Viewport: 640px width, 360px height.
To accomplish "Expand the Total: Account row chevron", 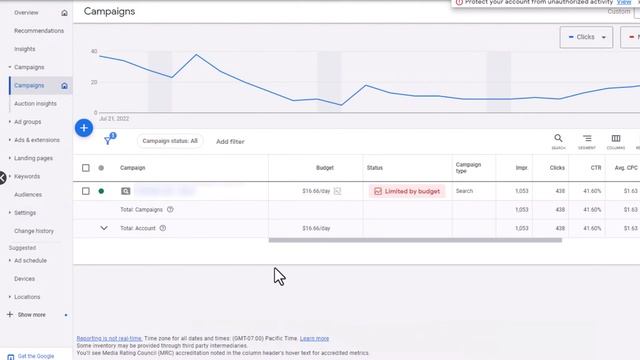I will [104, 228].
